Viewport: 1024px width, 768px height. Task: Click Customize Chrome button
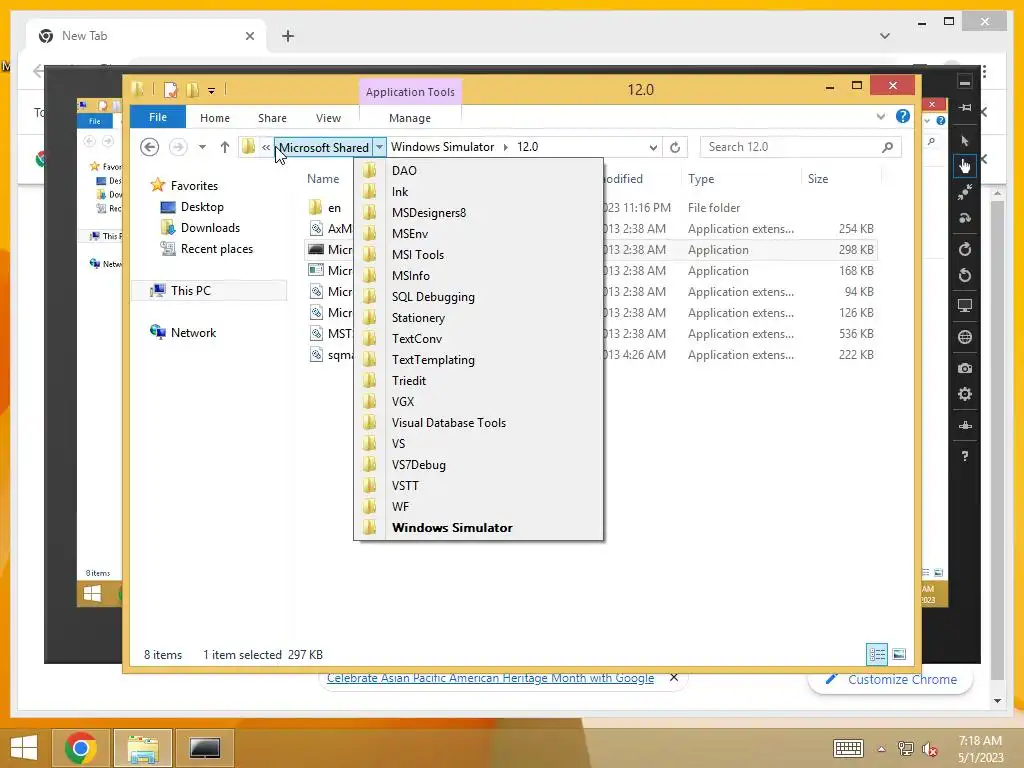tap(891, 679)
